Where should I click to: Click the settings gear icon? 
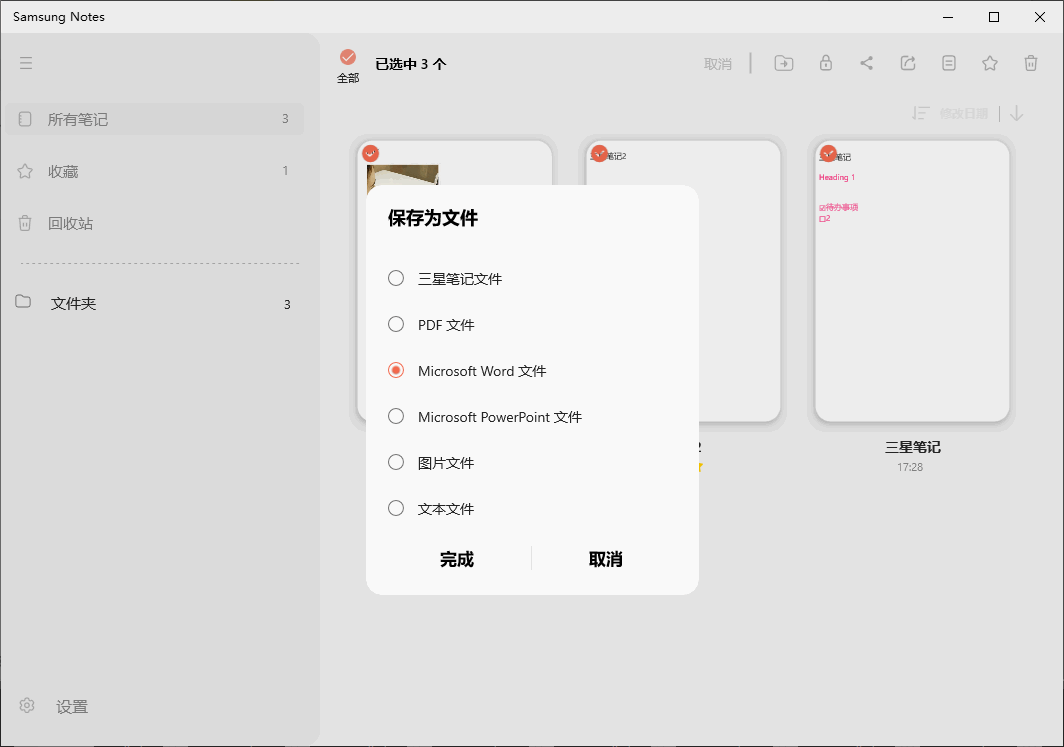pyautogui.click(x=26, y=706)
